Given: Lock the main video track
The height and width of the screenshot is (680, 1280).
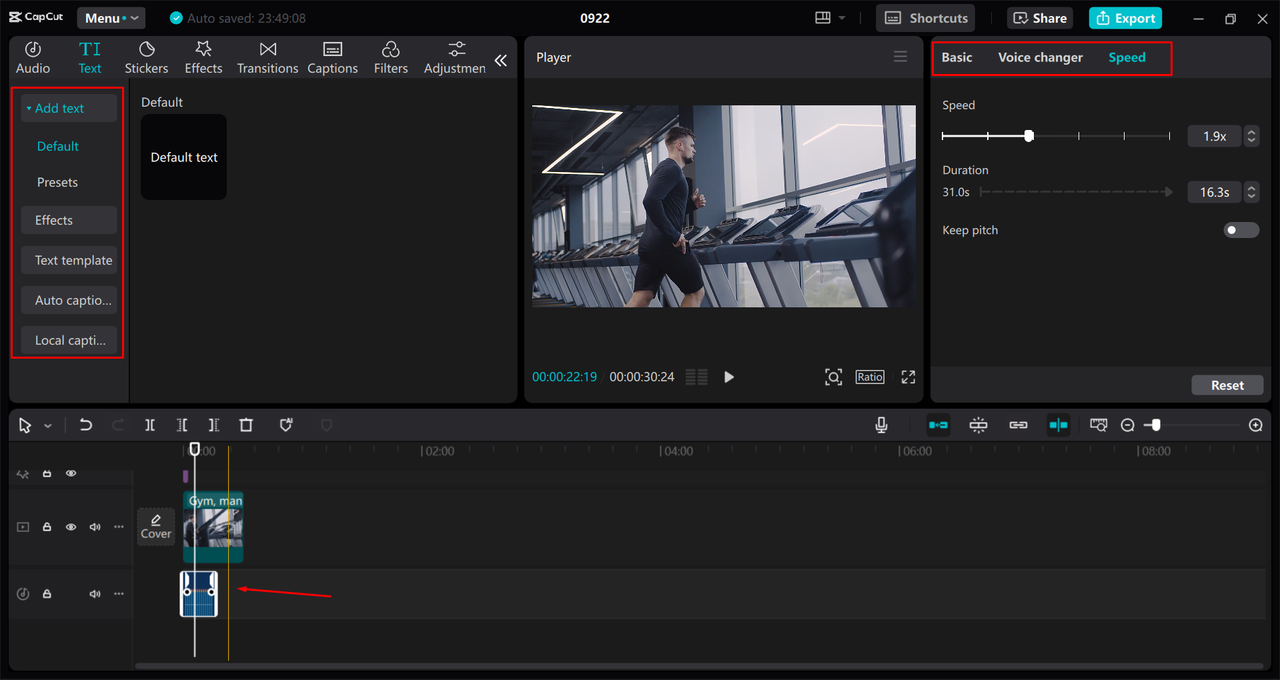Looking at the screenshot, I should [x=47, y=527].
